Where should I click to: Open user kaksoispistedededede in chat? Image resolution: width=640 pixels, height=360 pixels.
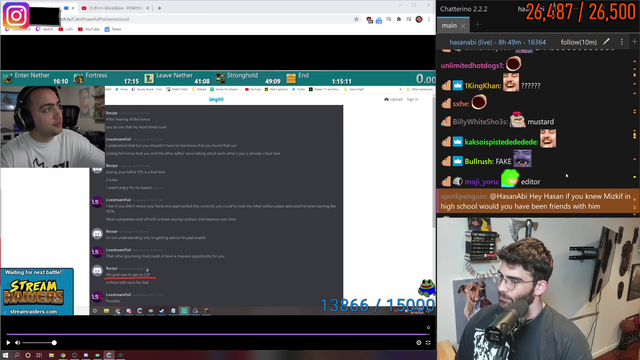coord(501,142)
